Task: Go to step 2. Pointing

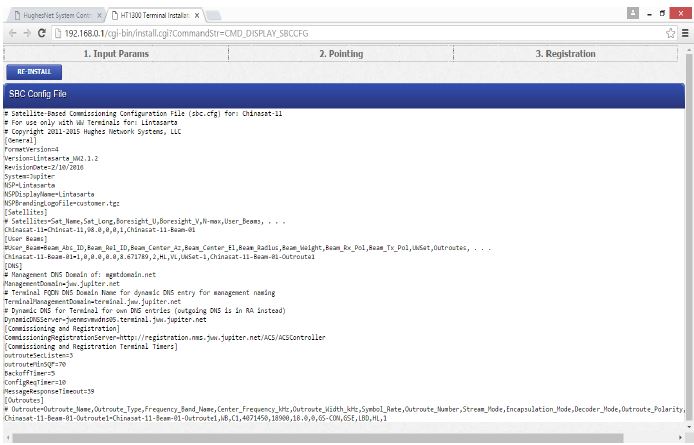Action: pos(341,54)
